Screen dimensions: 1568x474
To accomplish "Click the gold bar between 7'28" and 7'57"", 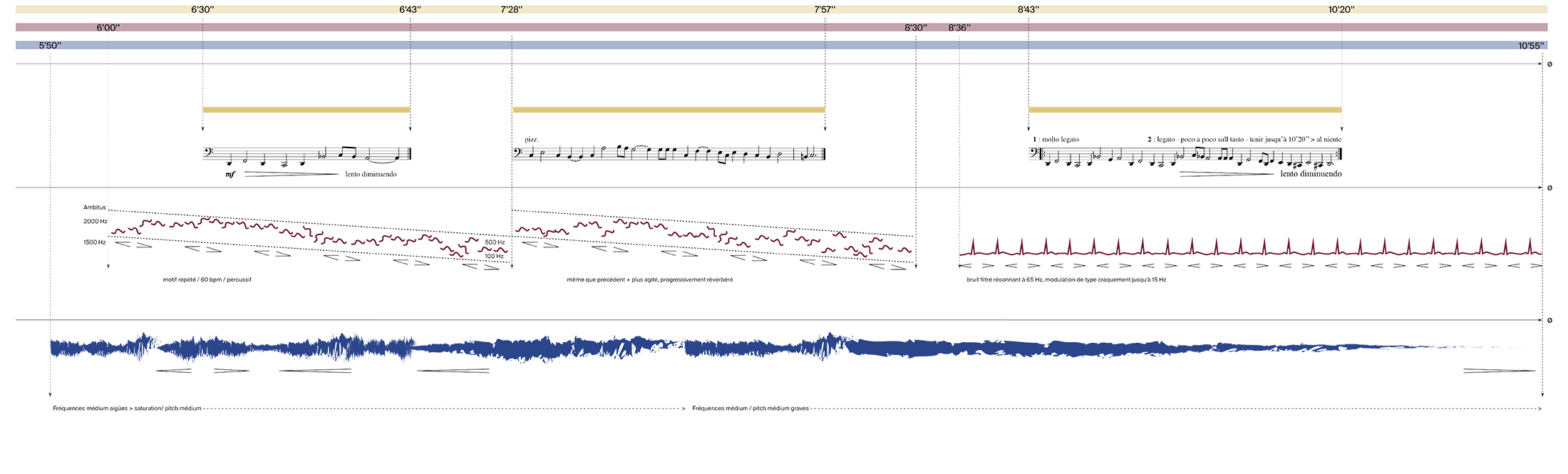I will pos(669,110).
